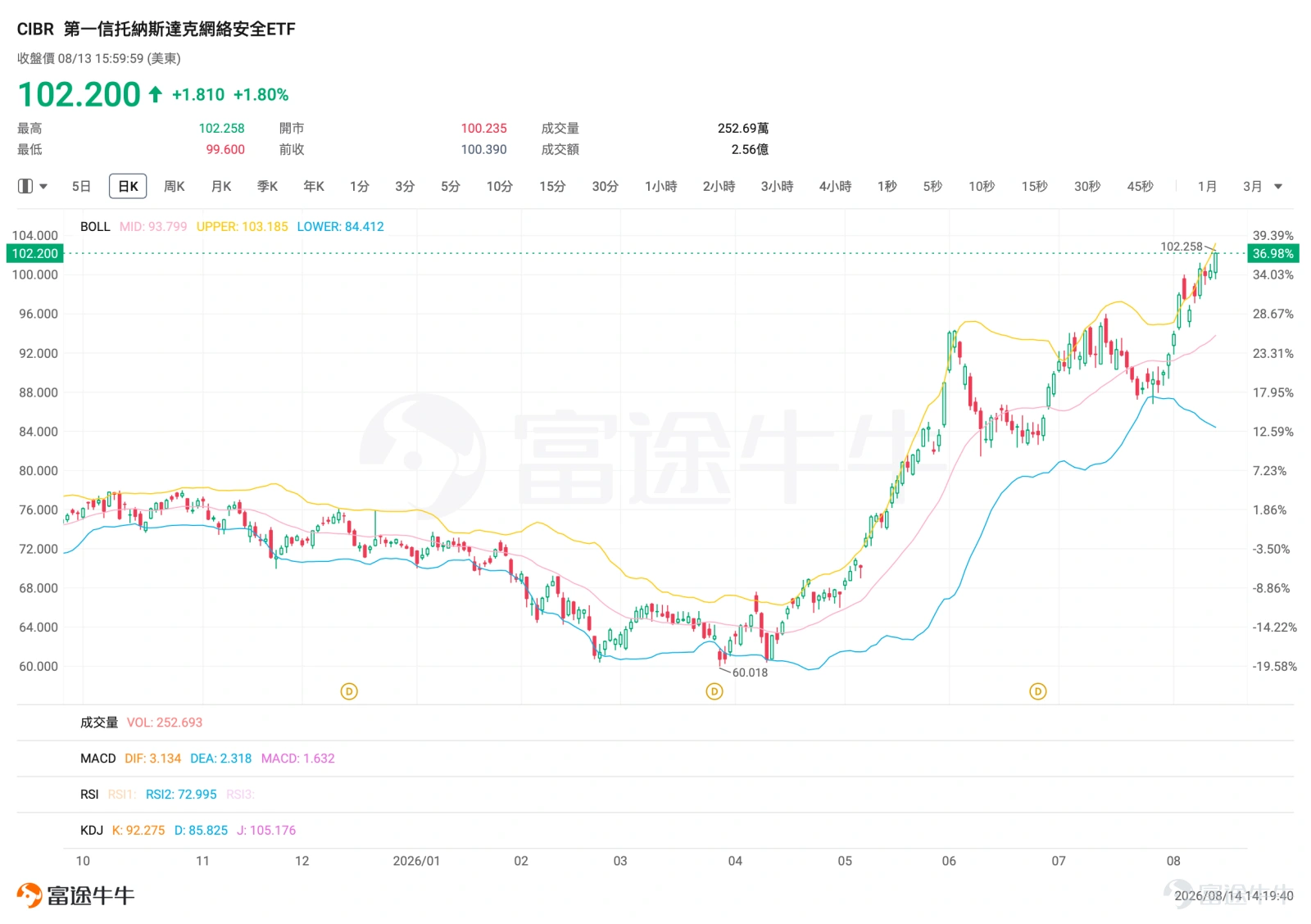Click the DEA: 2.318 value

pyautogui.click(x=221, y=759)
